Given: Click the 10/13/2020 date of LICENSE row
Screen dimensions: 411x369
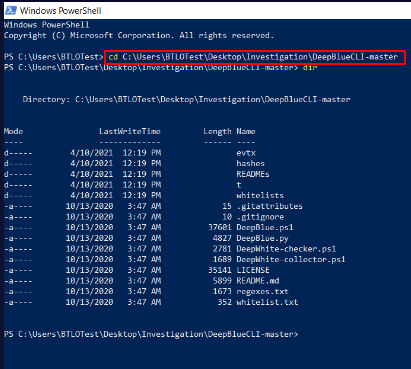Looking at the screenshot, I should 89,270.
